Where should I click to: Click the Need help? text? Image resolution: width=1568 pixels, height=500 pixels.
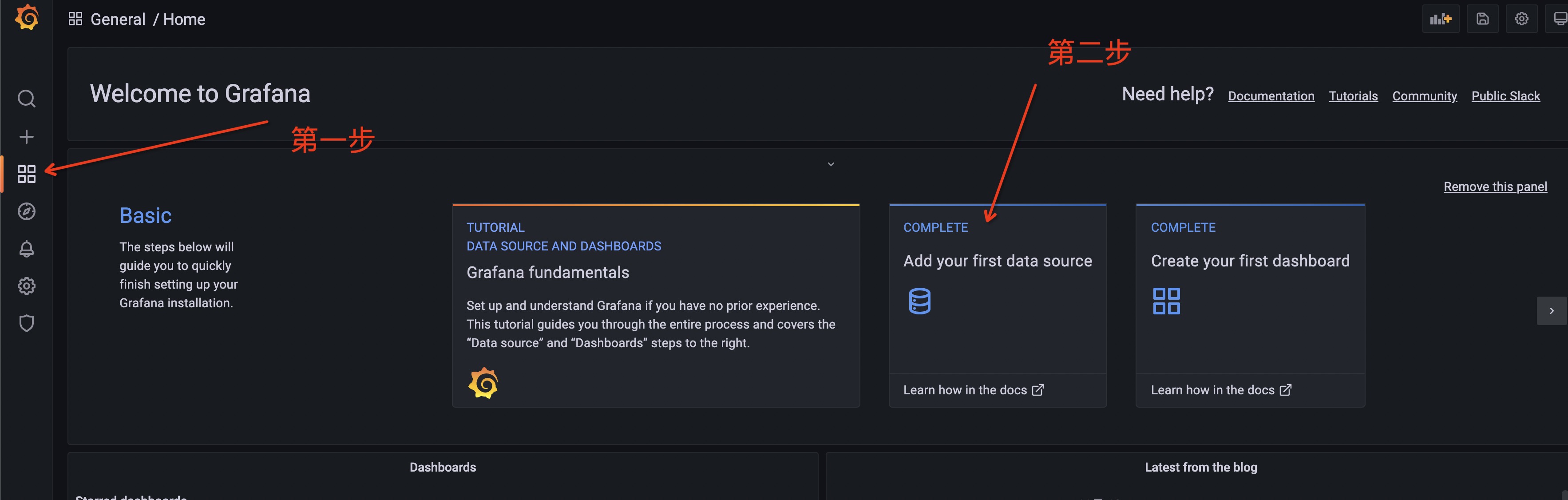click(1168, 94)
